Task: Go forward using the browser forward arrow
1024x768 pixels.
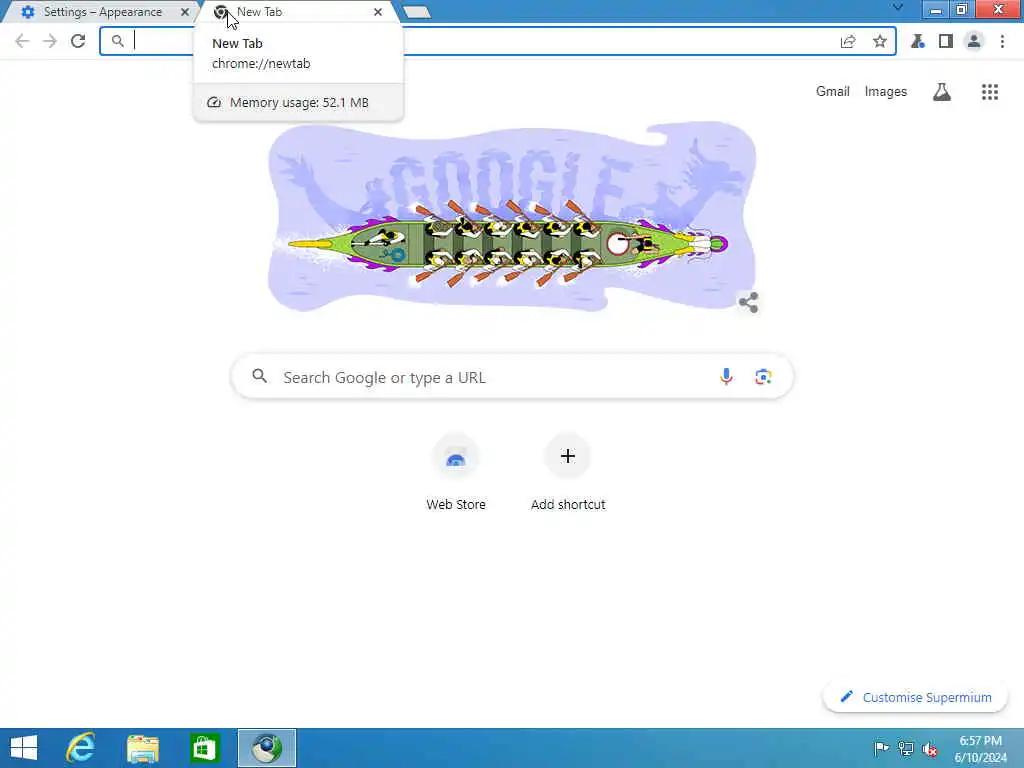Action: pos(50,41)
